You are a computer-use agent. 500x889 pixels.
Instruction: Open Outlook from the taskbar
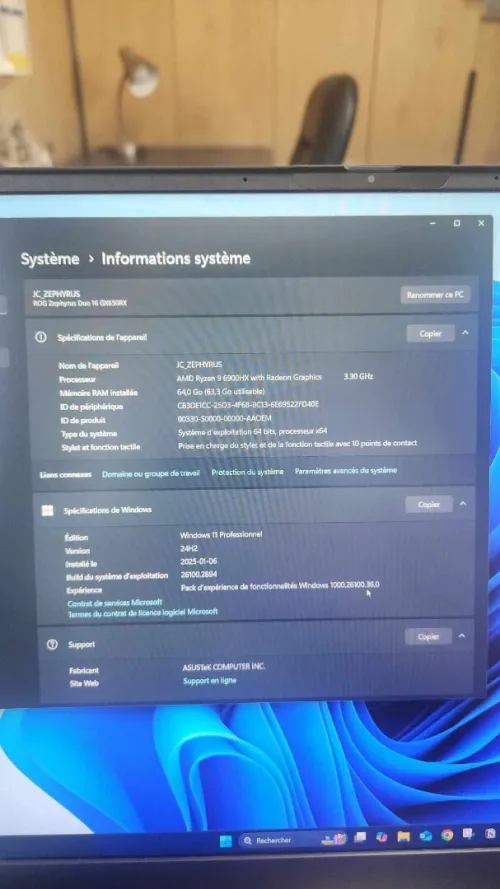(x=425, y=836)
